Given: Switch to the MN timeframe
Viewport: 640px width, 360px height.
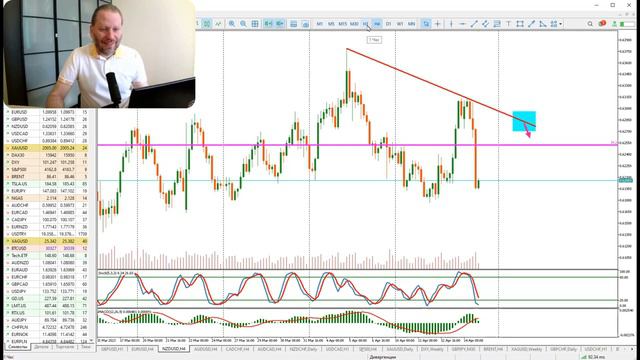Looking at the screenshot, I should (411, 24).
